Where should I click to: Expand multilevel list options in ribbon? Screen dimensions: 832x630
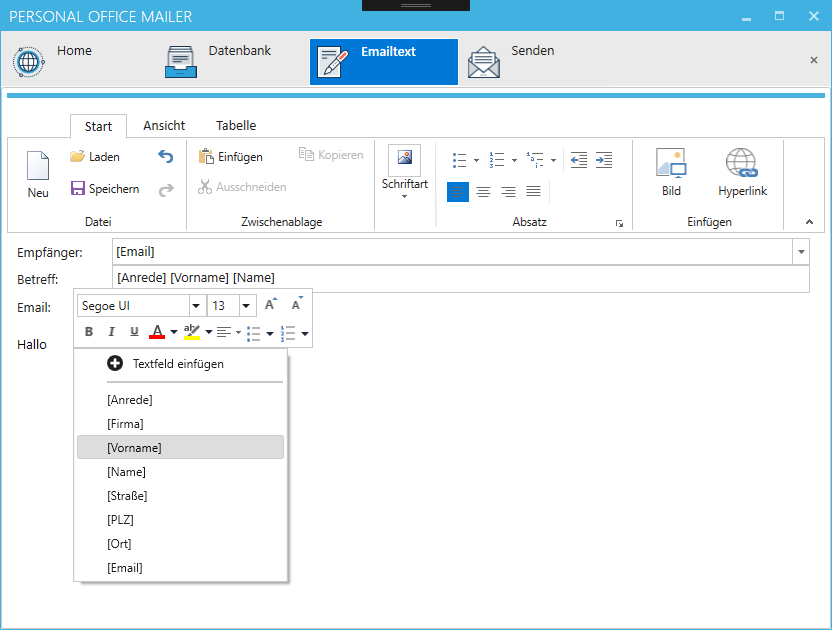pyautogui.click(x=553, y=160)
